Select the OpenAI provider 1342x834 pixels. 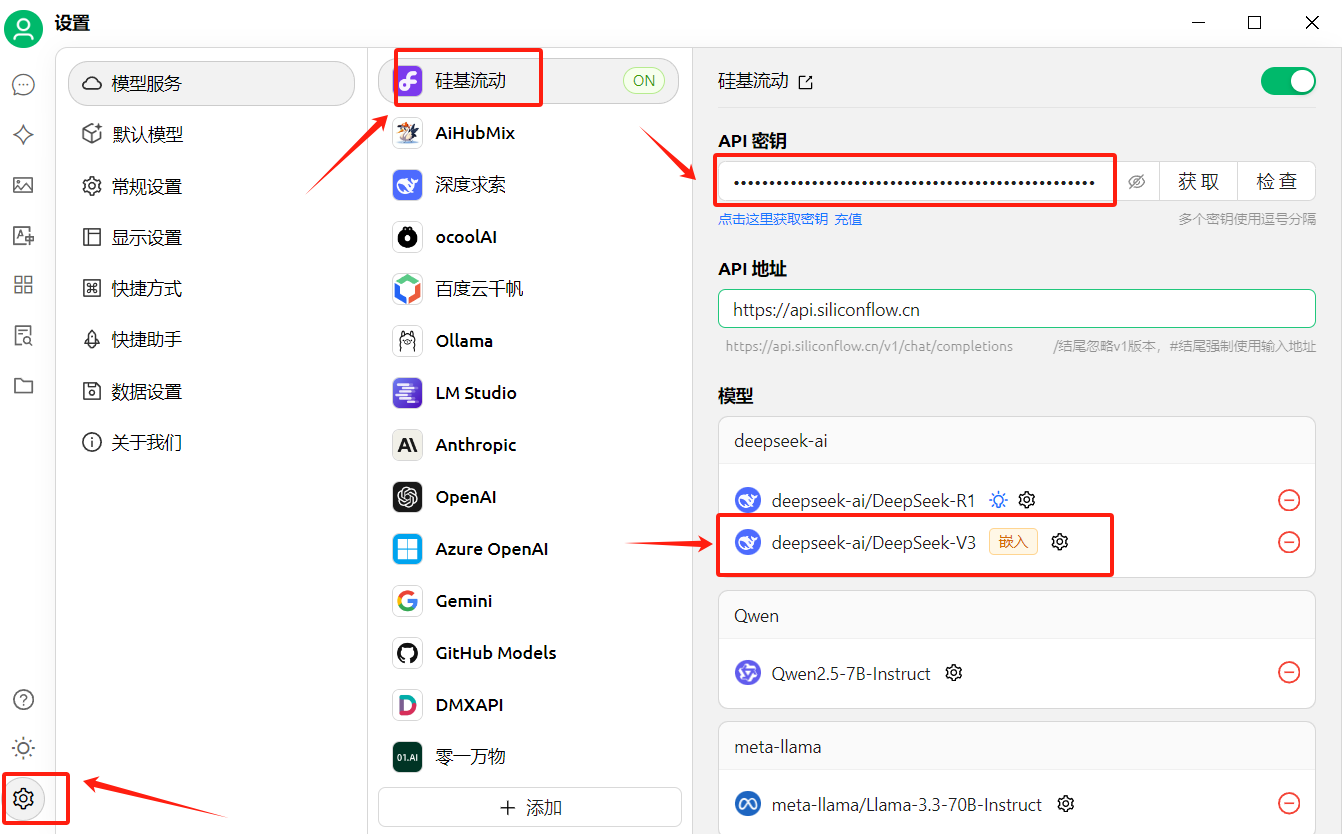[529, 497]
